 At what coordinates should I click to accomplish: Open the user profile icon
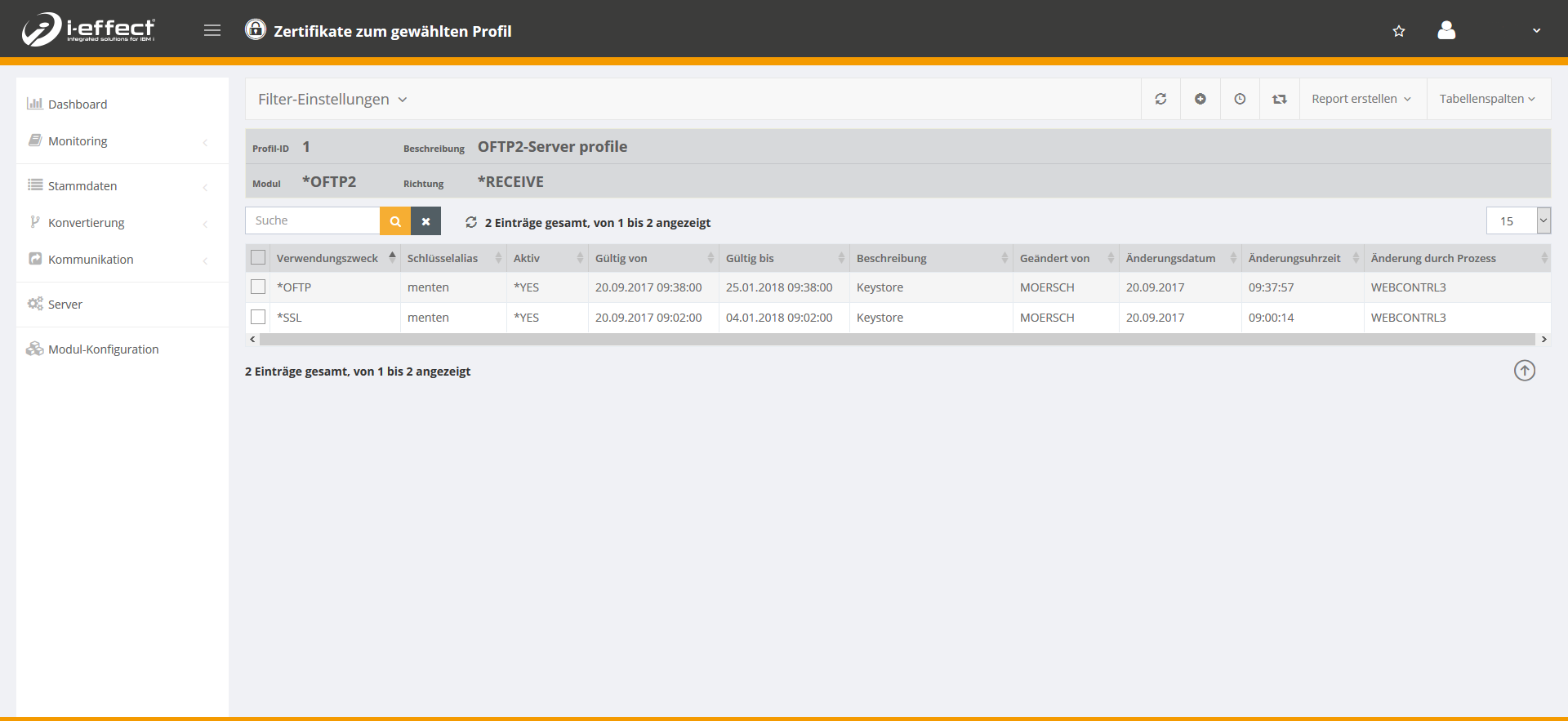[x=1446, y=31]
